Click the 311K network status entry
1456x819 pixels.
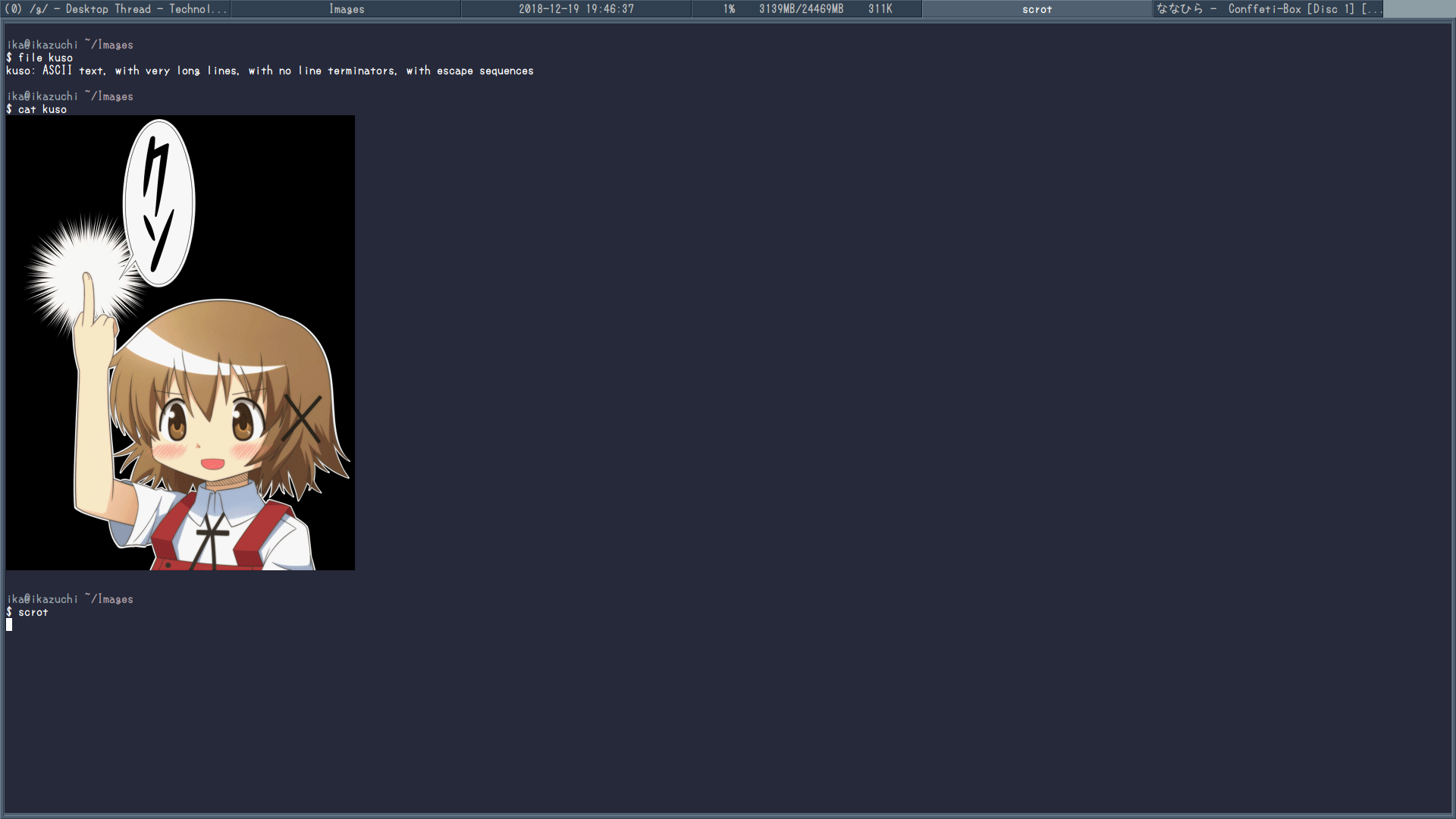[880, 9]
